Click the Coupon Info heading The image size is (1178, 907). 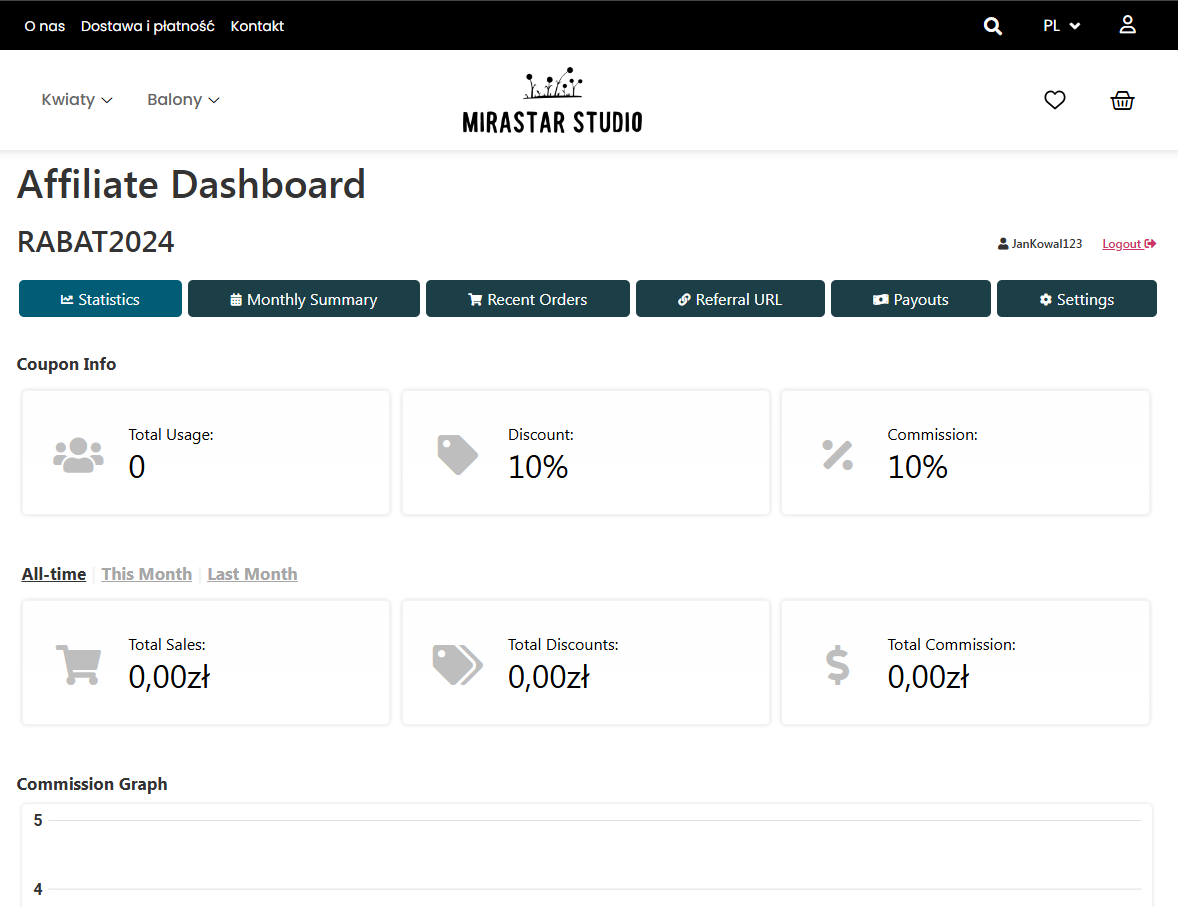tap(66, 364)
